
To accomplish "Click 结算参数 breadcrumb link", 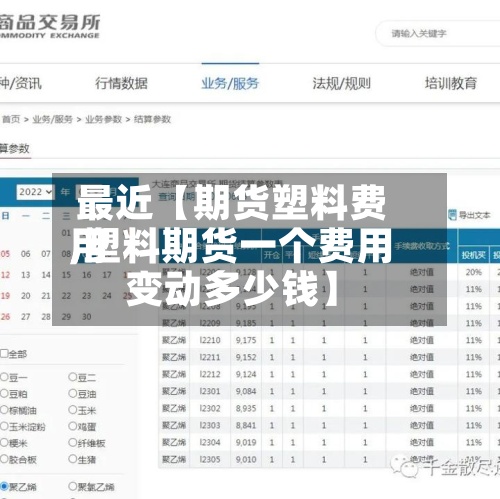I will click(152, 119).
